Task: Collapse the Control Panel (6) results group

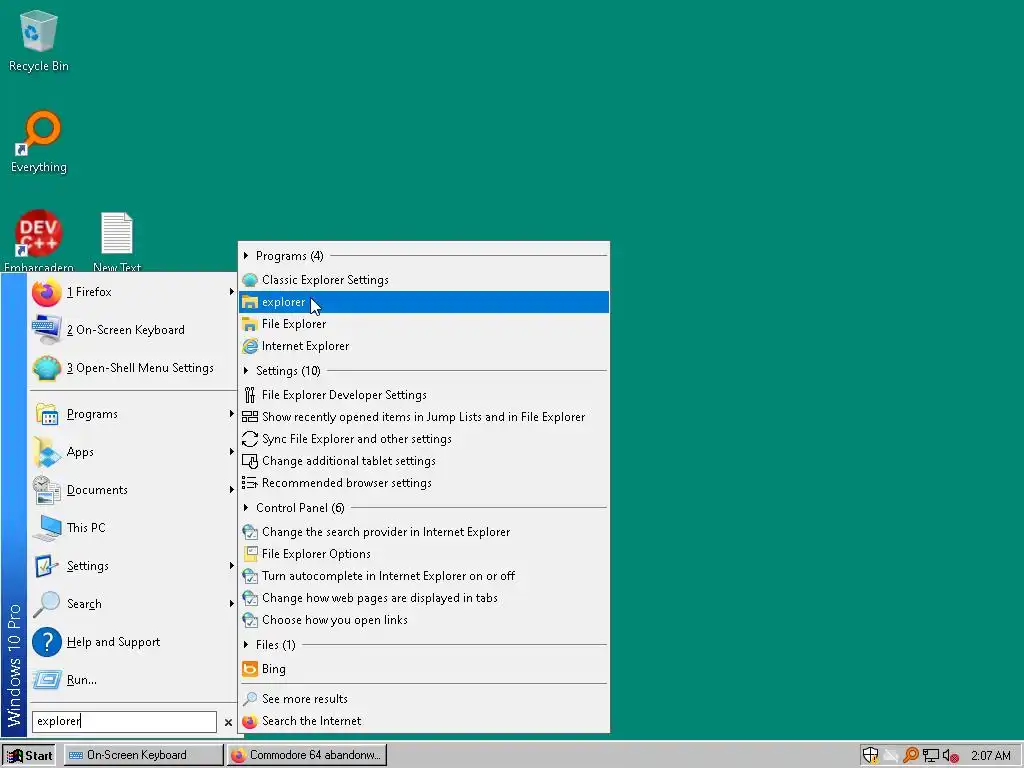Action: pos(246,507)
